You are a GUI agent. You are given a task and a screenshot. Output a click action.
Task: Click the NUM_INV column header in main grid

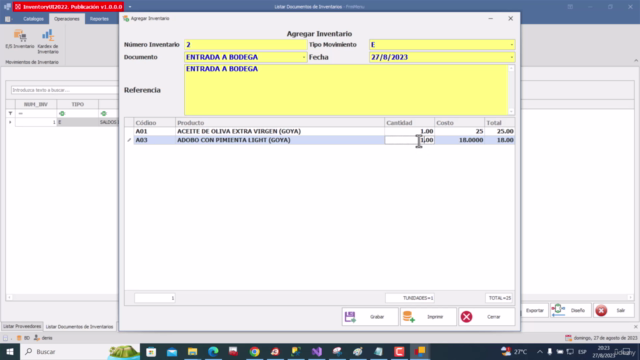point(36,104)
